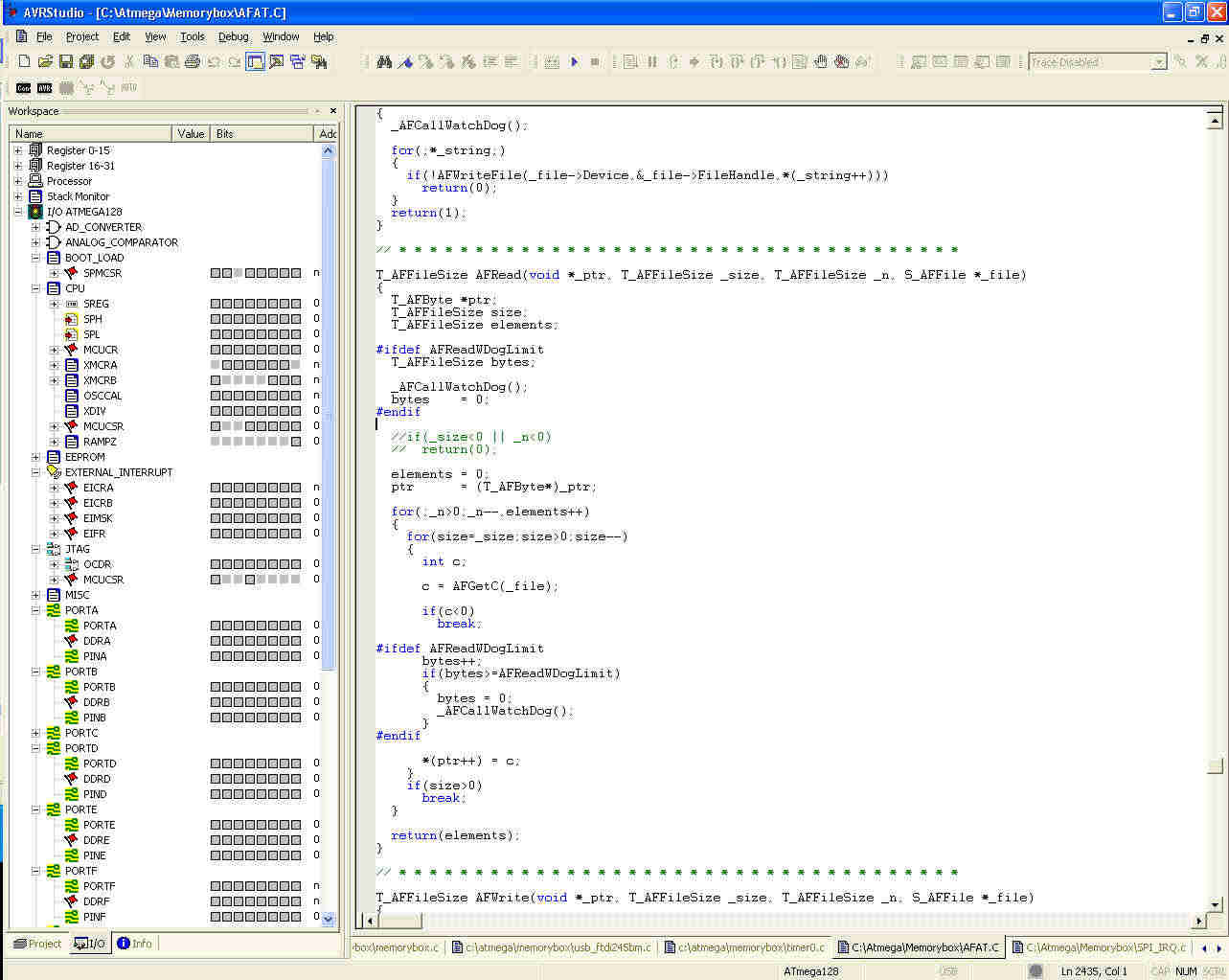Screen dimensions: 1229x980
Task: Click the Open file folder icon
Action: click(x=45, y=61)
